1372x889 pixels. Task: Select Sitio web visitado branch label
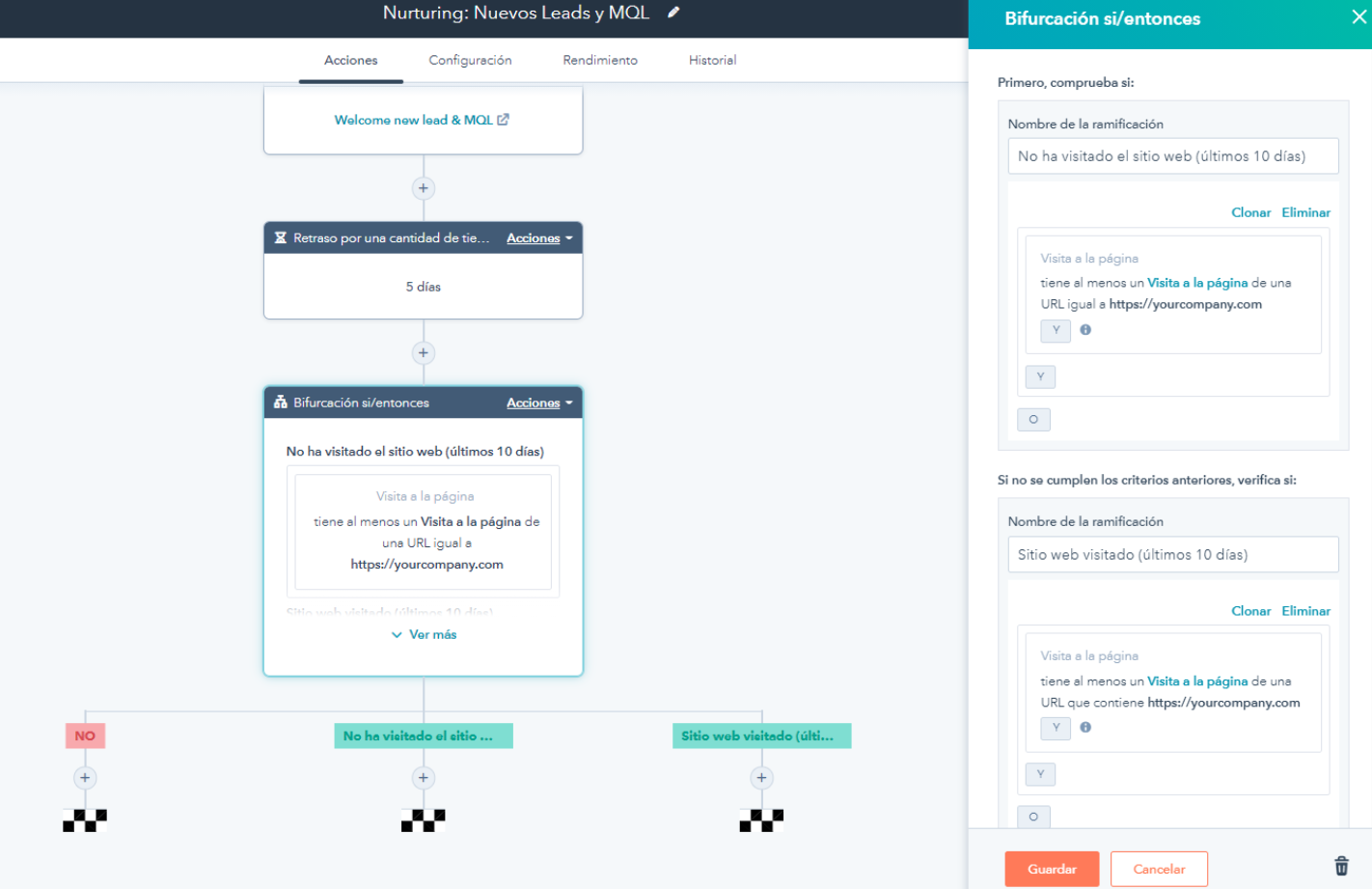[761, 736]
